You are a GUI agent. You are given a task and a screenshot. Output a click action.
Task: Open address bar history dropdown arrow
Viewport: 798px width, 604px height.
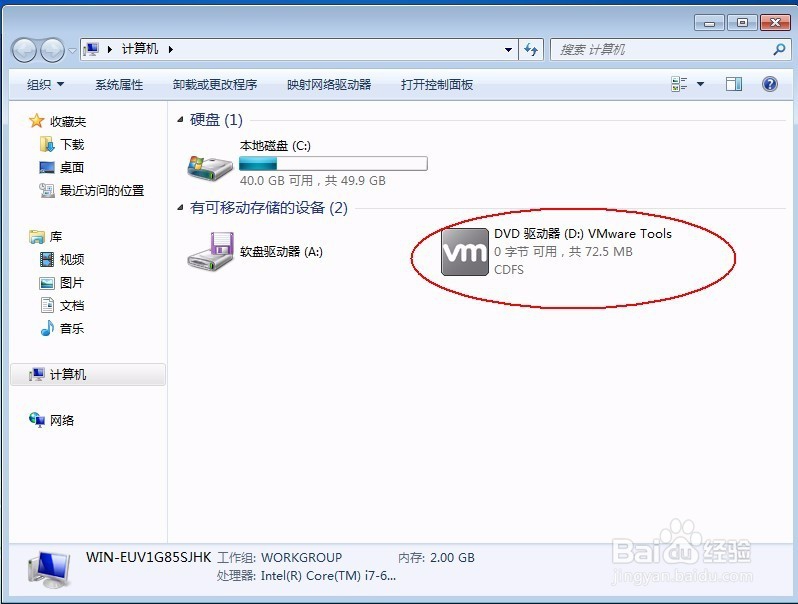pyautogui.click(x=508, y=50)
